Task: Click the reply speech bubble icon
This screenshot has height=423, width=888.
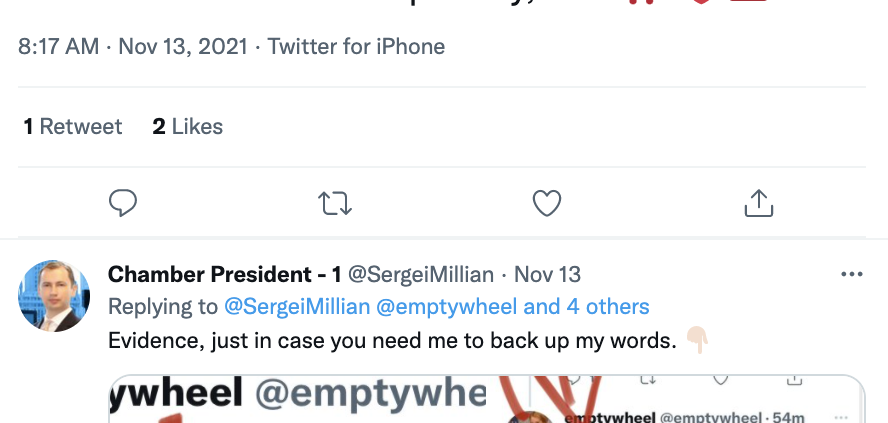Action: pos(122,203)
